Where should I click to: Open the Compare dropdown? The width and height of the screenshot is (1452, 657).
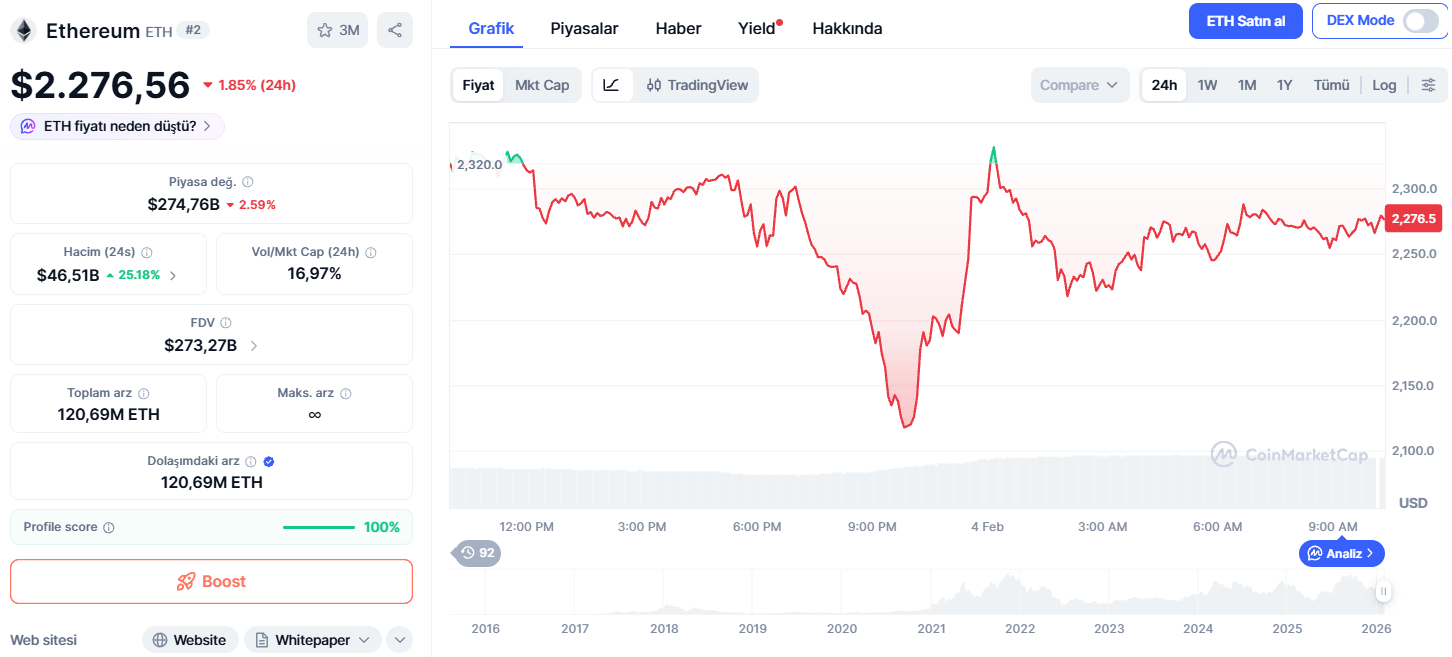click(1080, 85)
